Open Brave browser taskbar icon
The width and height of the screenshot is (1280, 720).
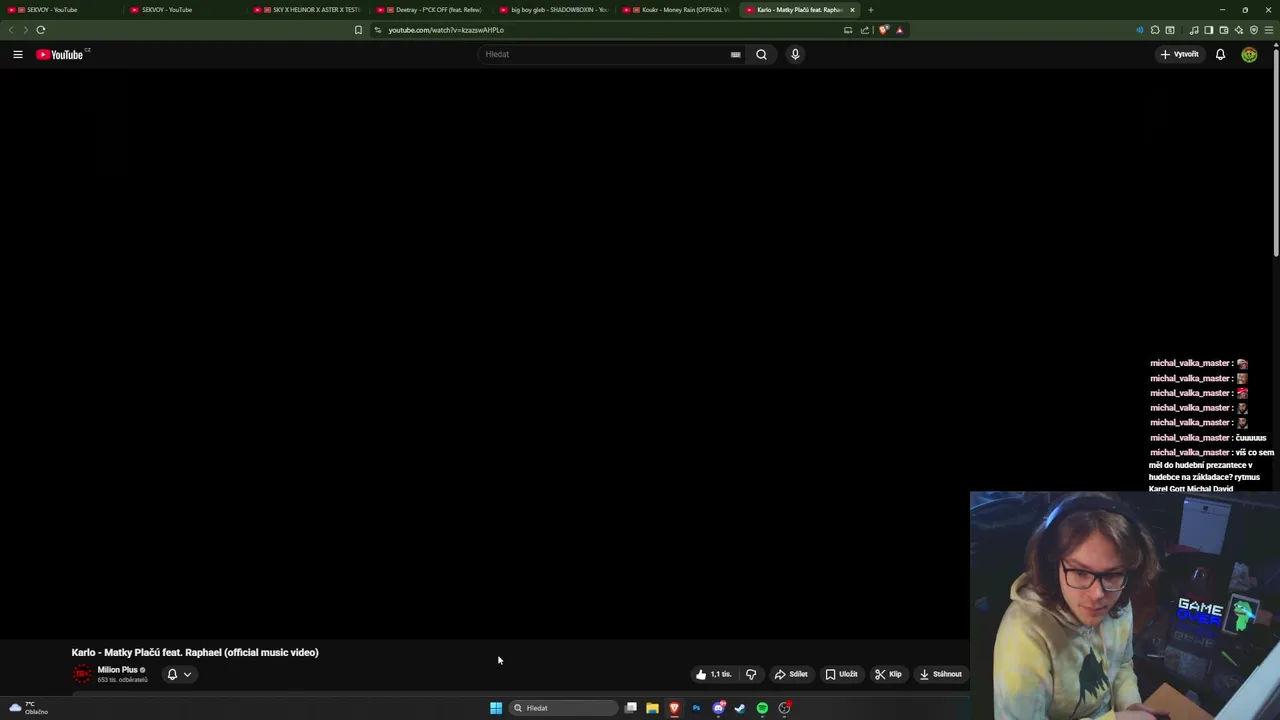tap(674, 708)
